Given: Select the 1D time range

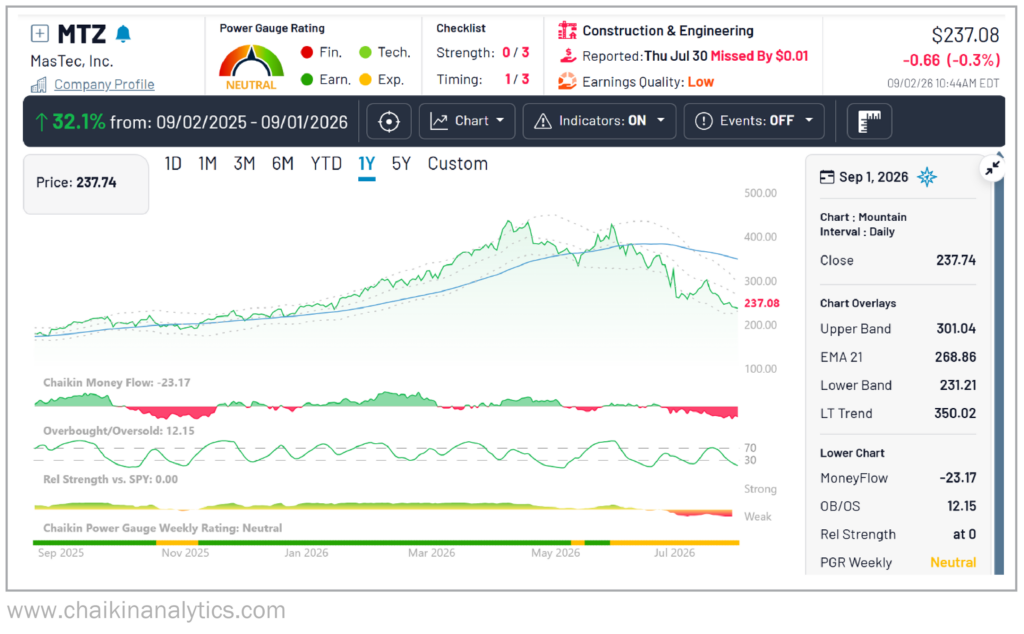Looking at the screenshot, I should 173,164.
